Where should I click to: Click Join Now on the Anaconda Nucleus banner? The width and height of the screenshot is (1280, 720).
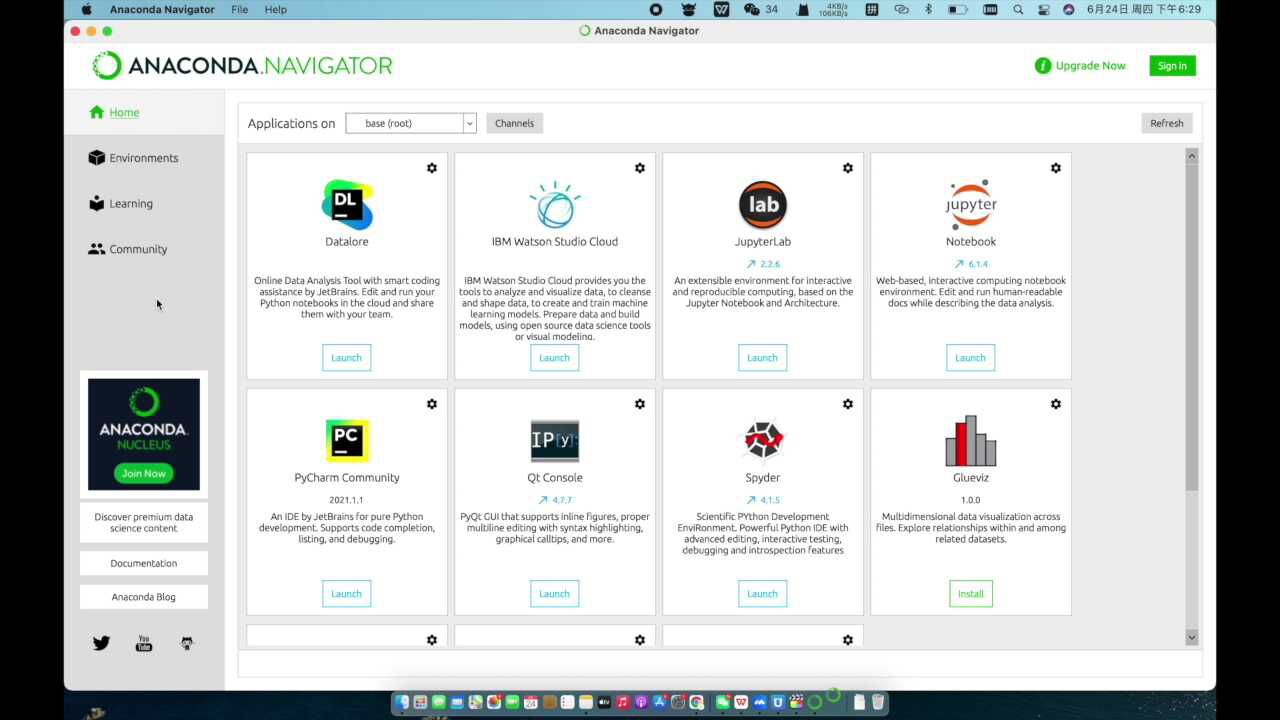[x=143, y=473]
